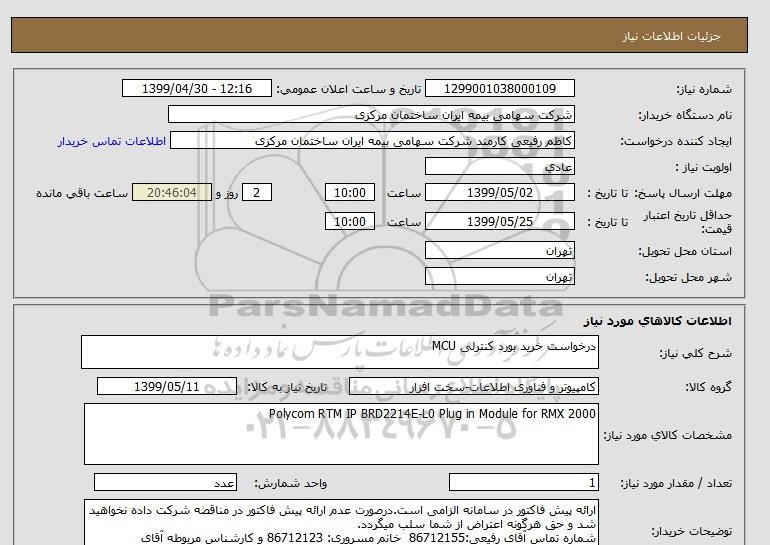Image resolution: width=770 pixels, height=545 pixels.
Task: Click the ایجاد کننده درخواست label
Action: (x=676, y=141)
